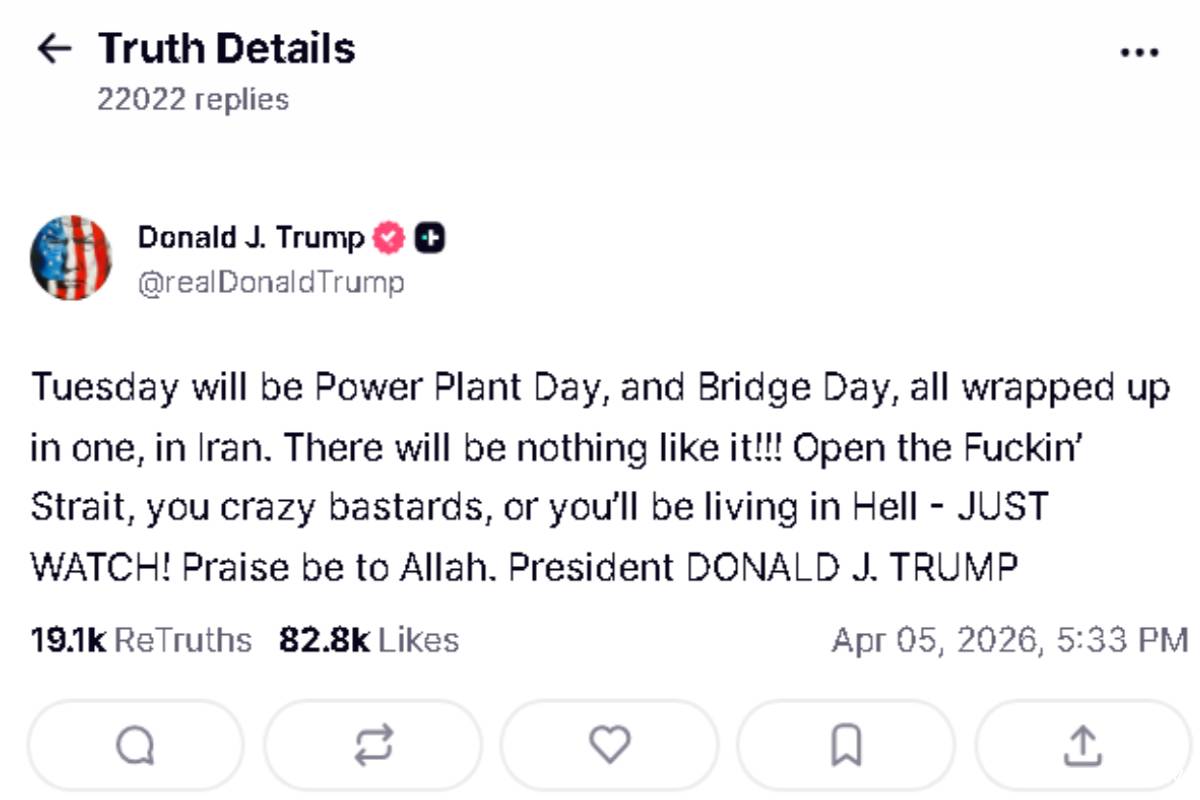This screenshot has height=800, width=1200.
Task: Go back using the left arrow
Action: 54,49
